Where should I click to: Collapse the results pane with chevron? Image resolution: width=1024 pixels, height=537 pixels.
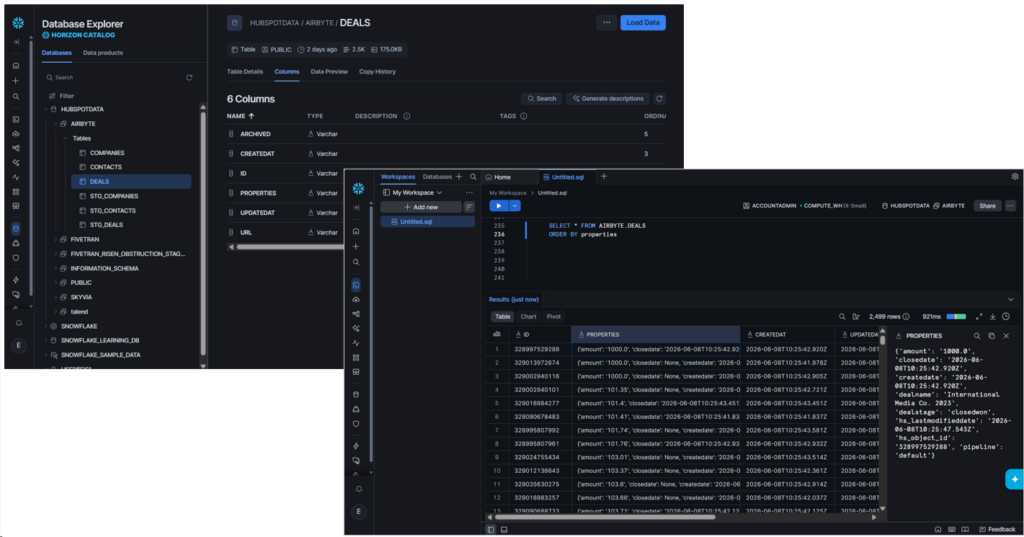[x=1010, y=299]
